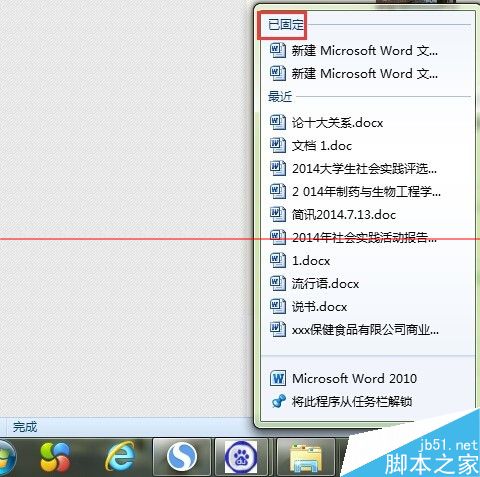The image size is (480, 477).
Task: Click the colorful four-ball taskbar icon
Action: coord(55,457)
